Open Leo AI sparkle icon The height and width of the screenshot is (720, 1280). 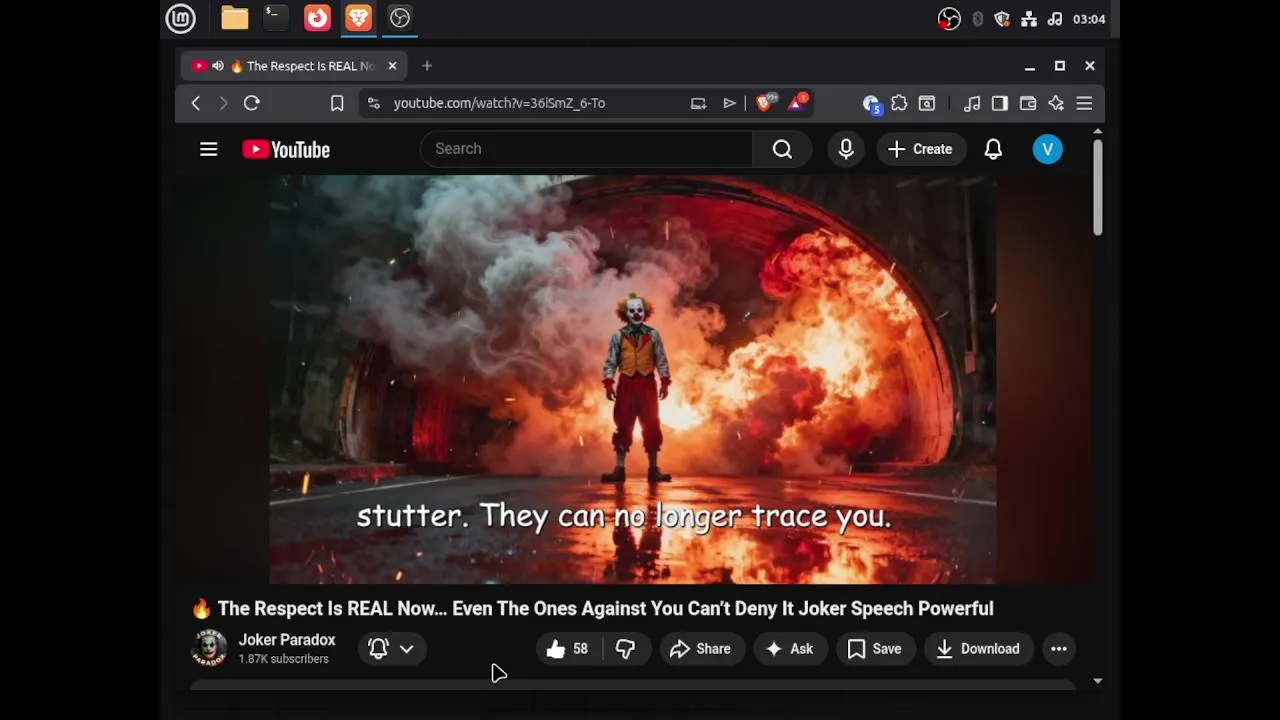coord(1056,103)
